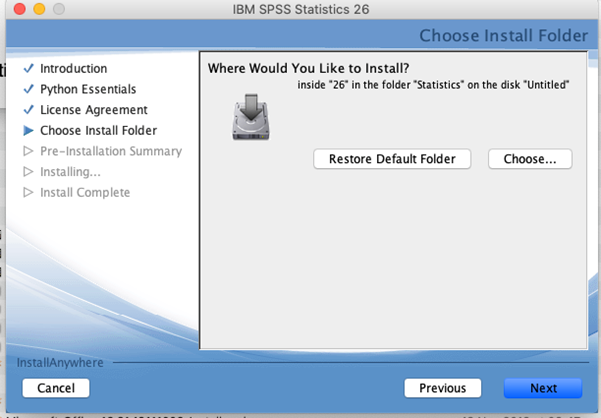
Task: Click the Choose Install Folder banner title
Action: 504,36
